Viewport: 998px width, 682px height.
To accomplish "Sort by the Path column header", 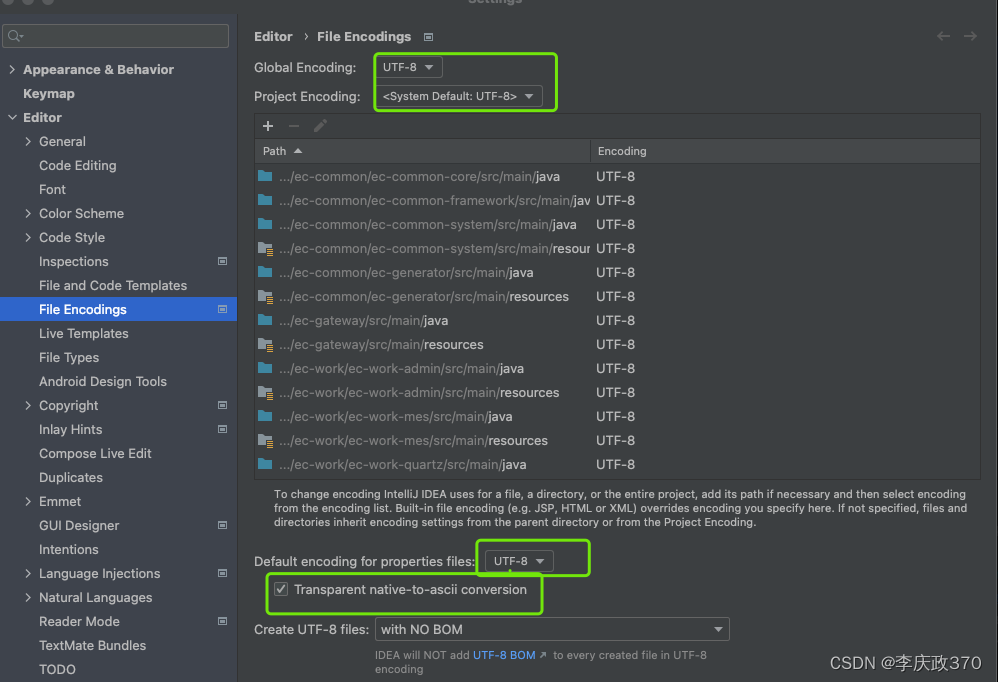I will coord(422,151).
